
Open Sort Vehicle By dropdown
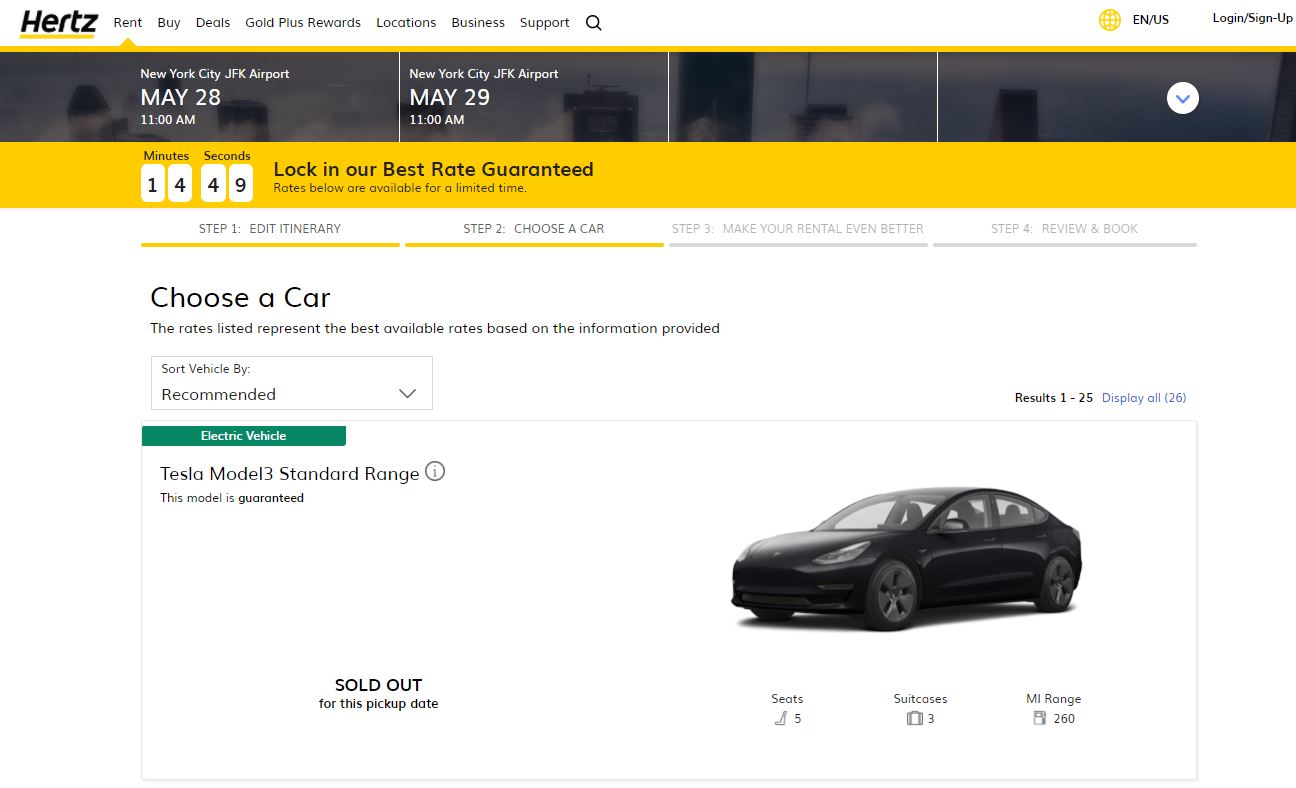292,383
